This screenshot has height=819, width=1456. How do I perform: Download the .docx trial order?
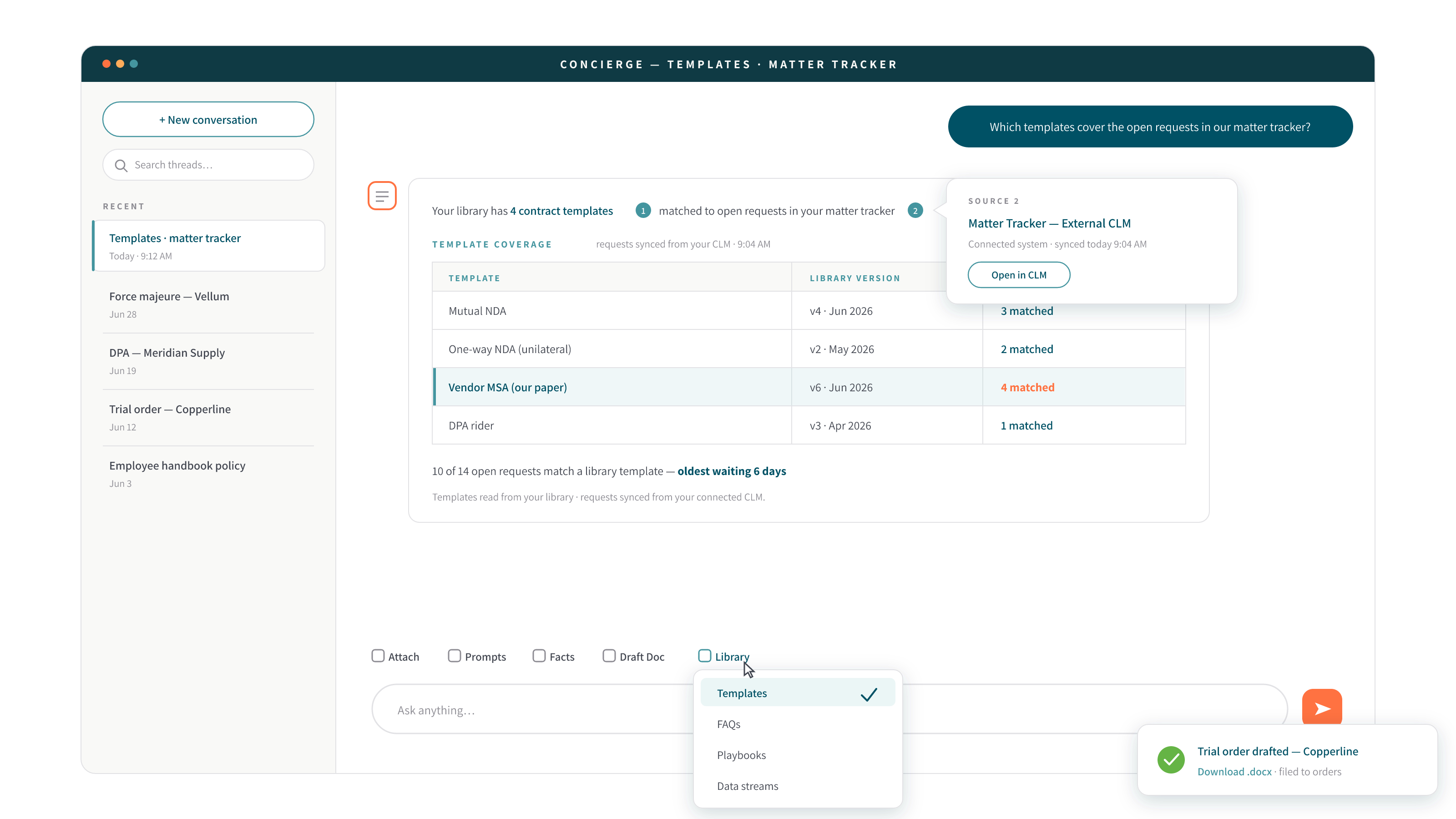(x=1234, y=772)
